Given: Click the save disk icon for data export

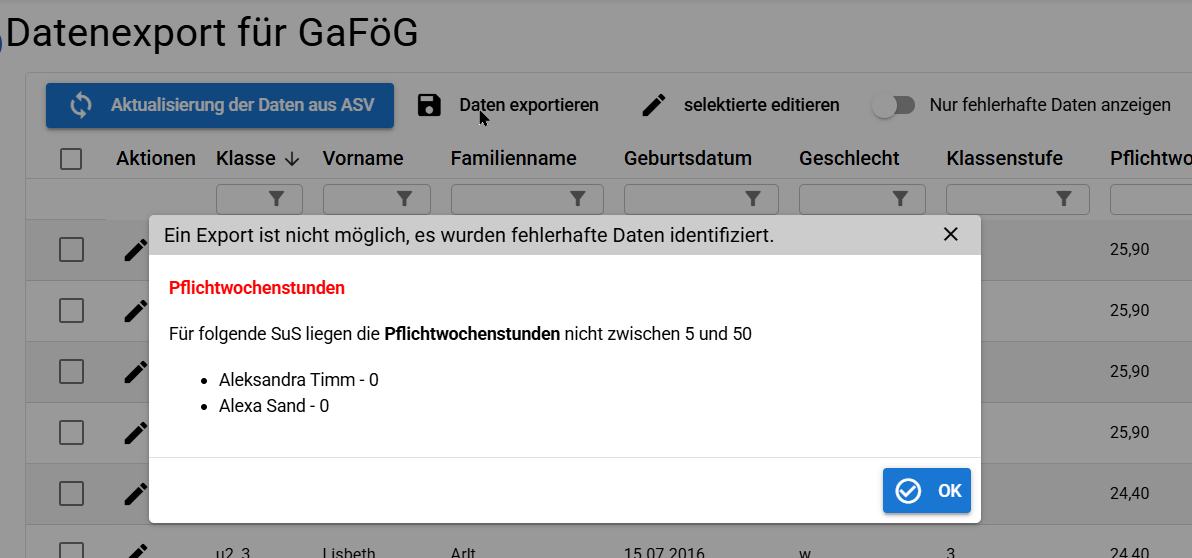Looking at the screenshot, I should [429, 105].
